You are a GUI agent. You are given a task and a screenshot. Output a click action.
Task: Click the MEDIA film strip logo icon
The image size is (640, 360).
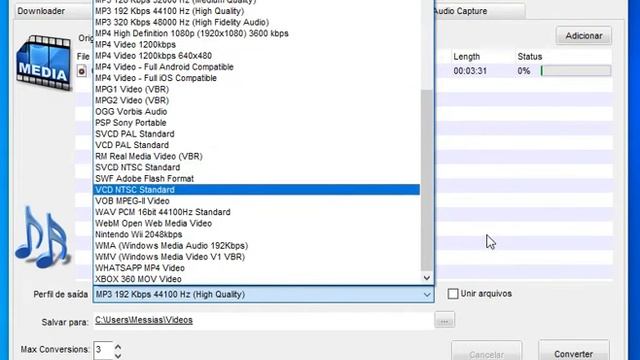pos(44,62)
